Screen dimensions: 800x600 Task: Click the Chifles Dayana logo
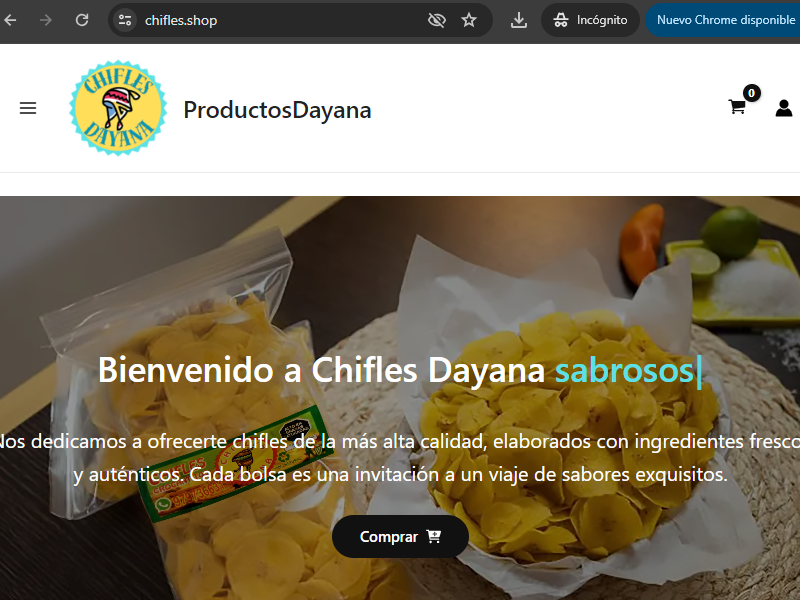coord(118,108)
